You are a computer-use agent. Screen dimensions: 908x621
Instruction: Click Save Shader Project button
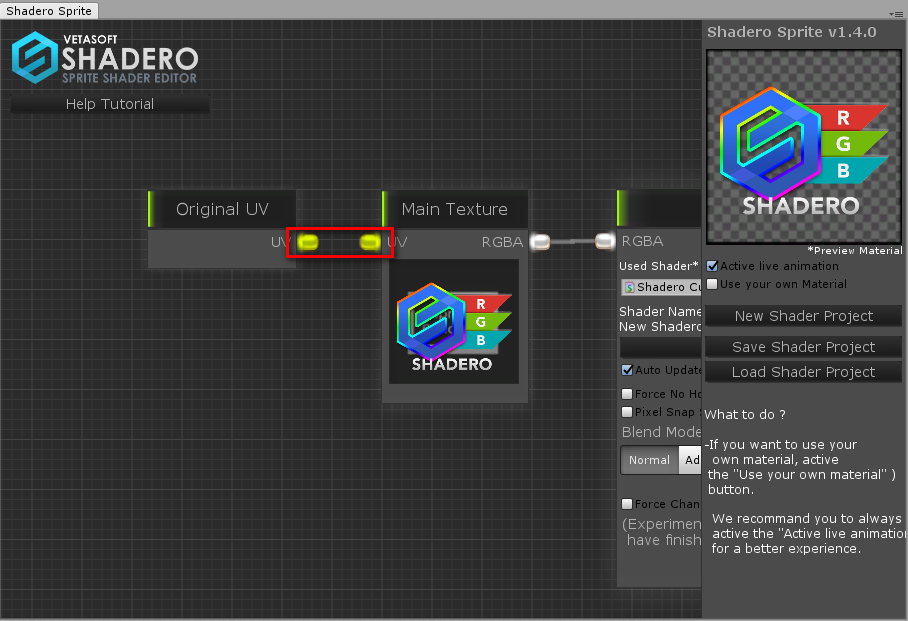tap(803, 346)
